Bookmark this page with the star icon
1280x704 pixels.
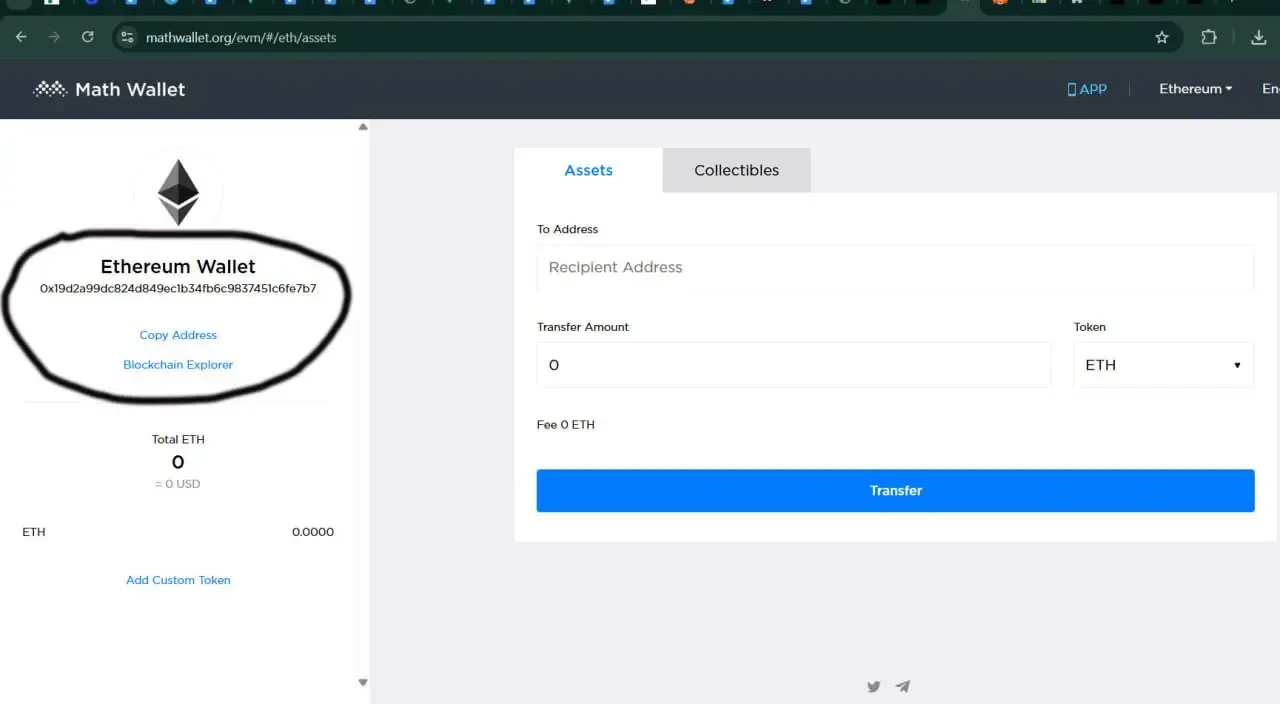(x=1162, y=37)
